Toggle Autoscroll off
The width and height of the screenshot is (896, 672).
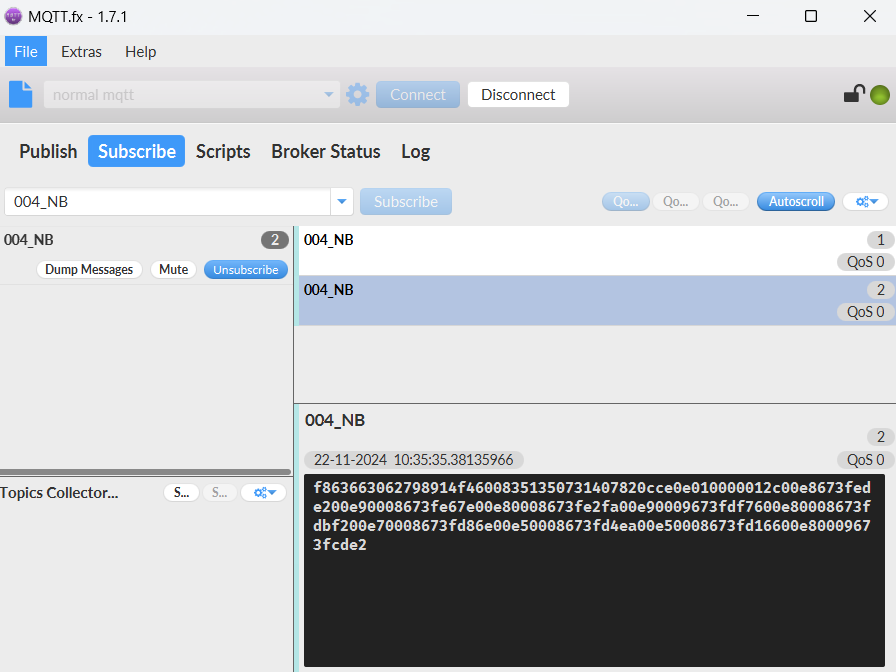796,202
